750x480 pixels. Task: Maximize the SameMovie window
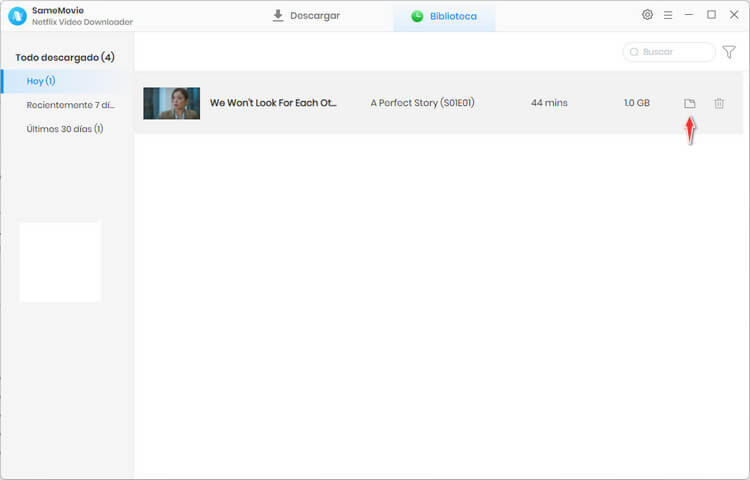point(711,15)
